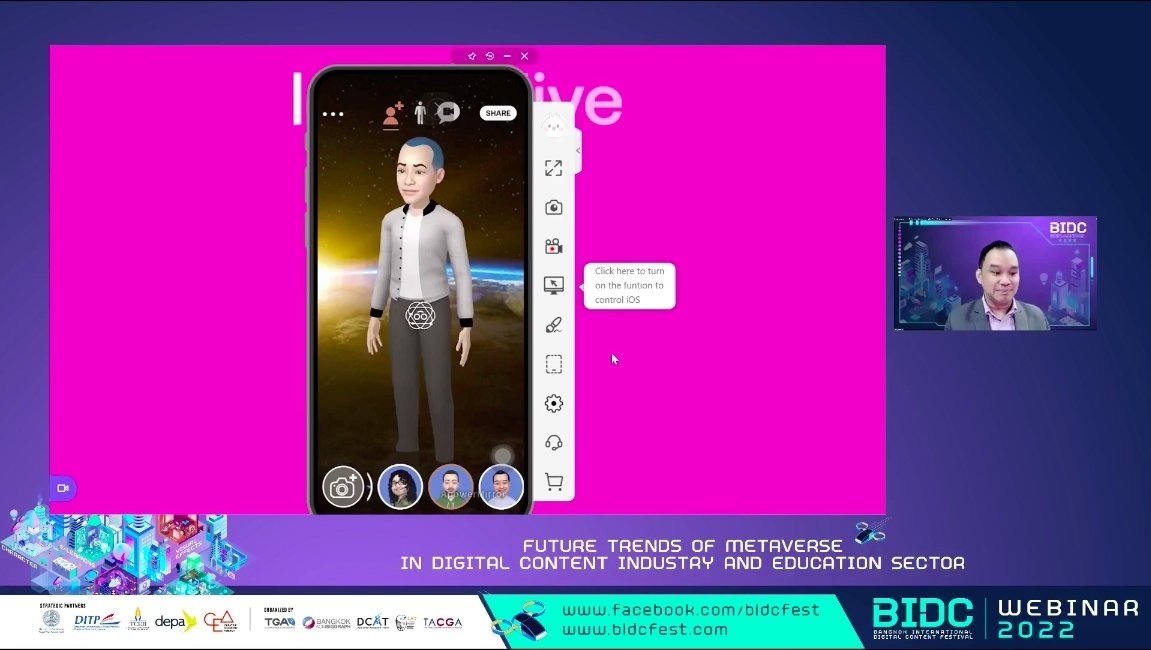This screenshot has width=1151, height=650.
Task: Tap the add-photo camera button on phone
Action: click(x=343, y=487)
